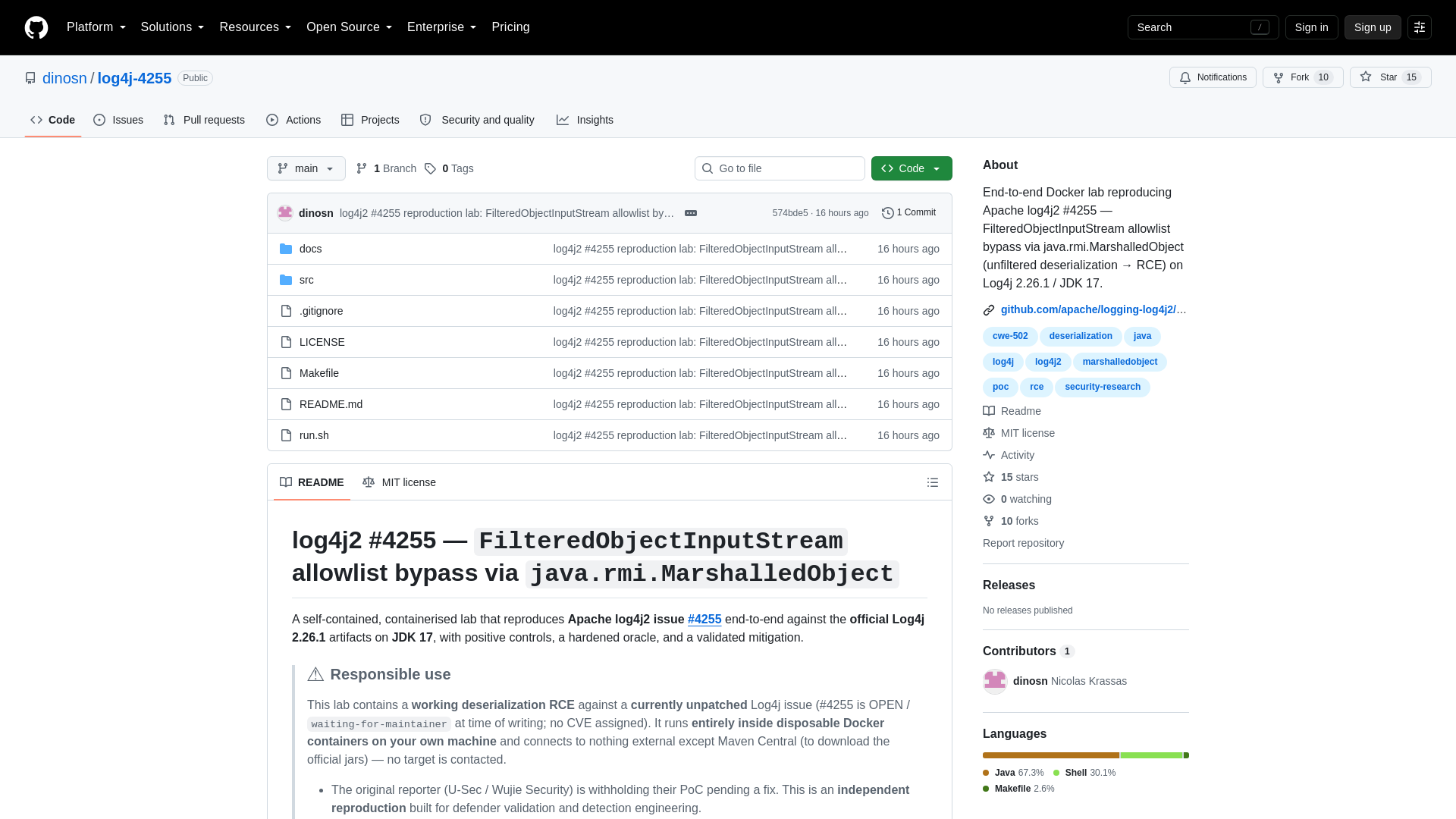
Task: Click the docs folder icon
Action: pyautogui.click(x=286, y=249)
